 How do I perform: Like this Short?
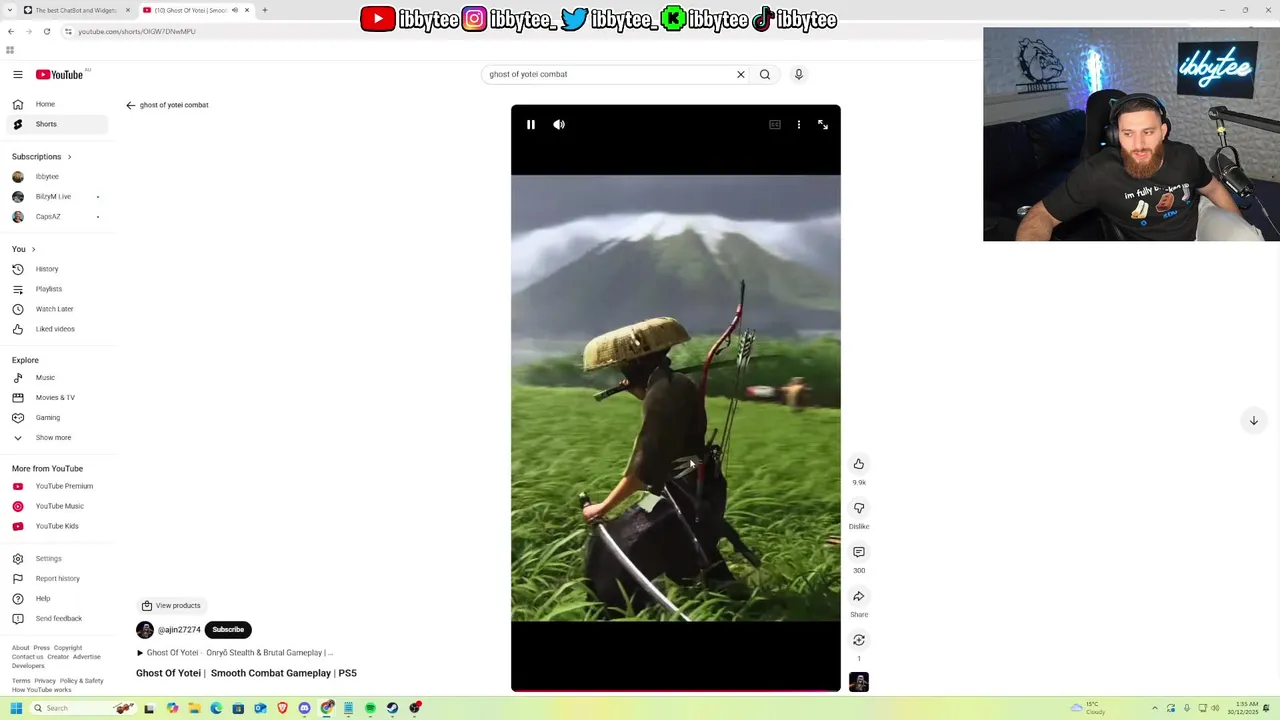(858, 464)
